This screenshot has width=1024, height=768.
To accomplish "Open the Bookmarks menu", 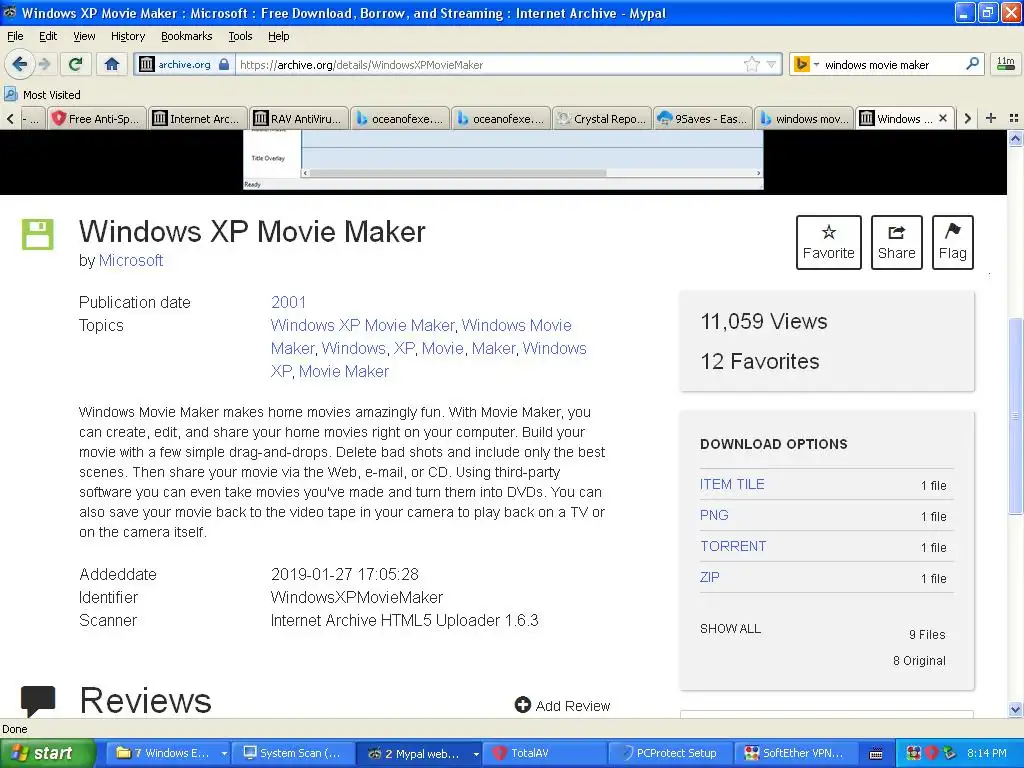I will (x=186, y=36).
